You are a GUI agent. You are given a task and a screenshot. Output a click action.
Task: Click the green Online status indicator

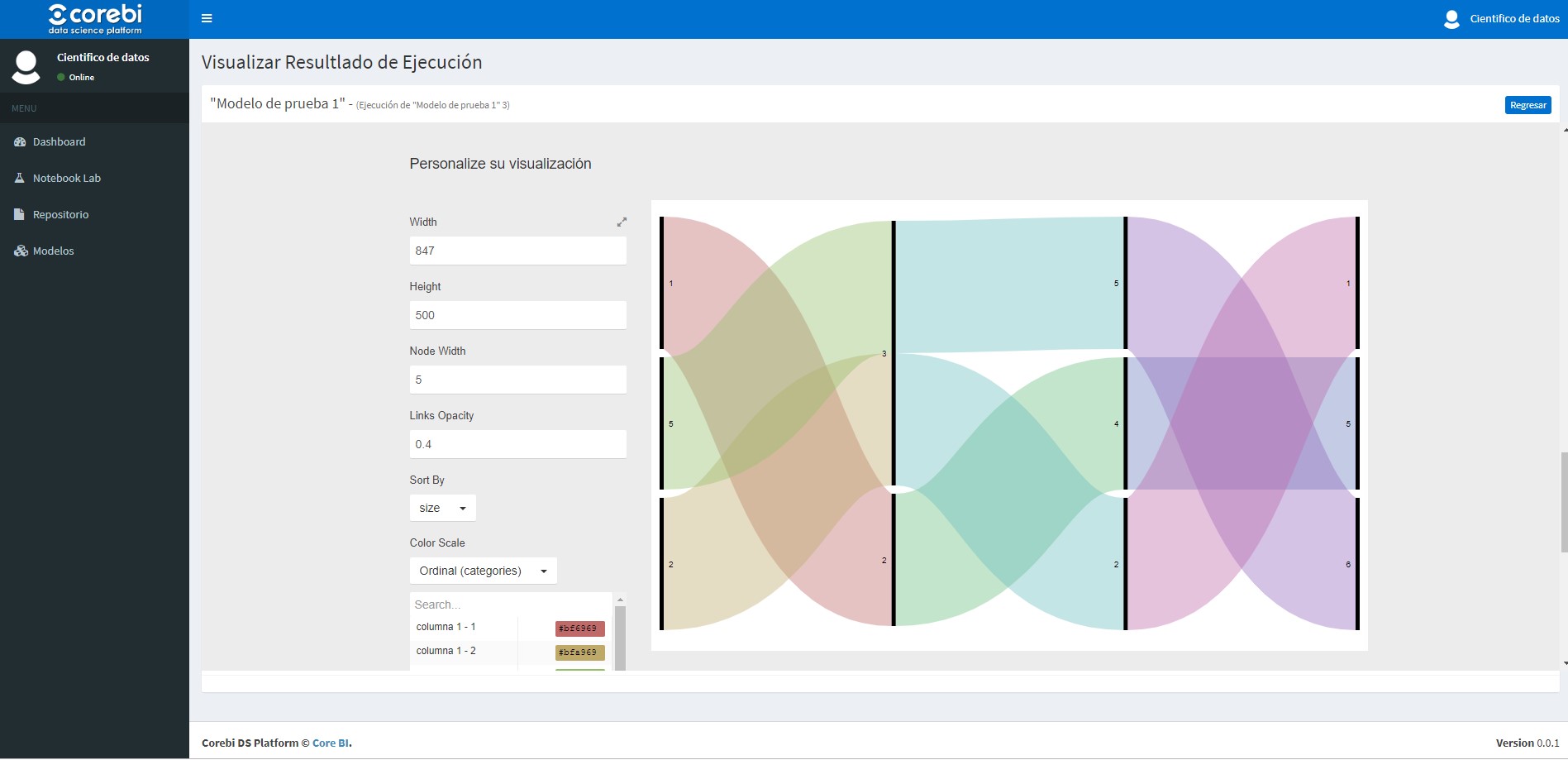coord(61,77)
